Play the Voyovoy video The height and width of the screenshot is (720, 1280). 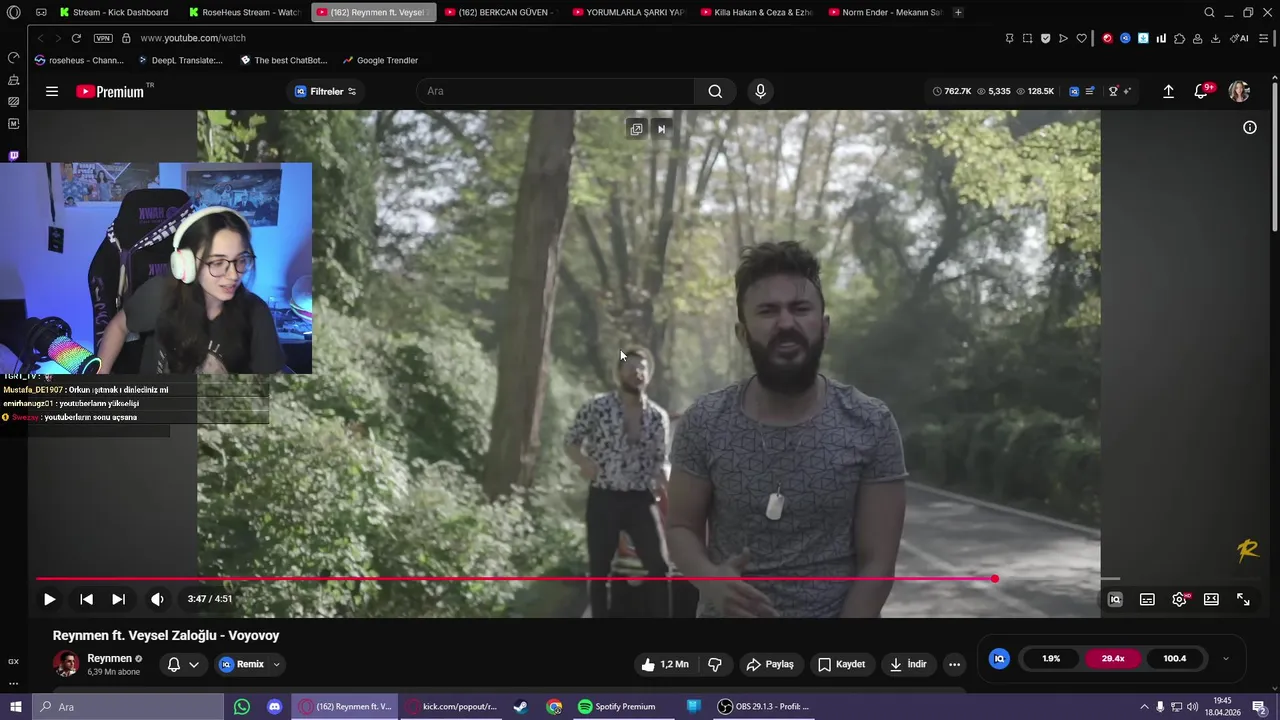click(49, 599)
